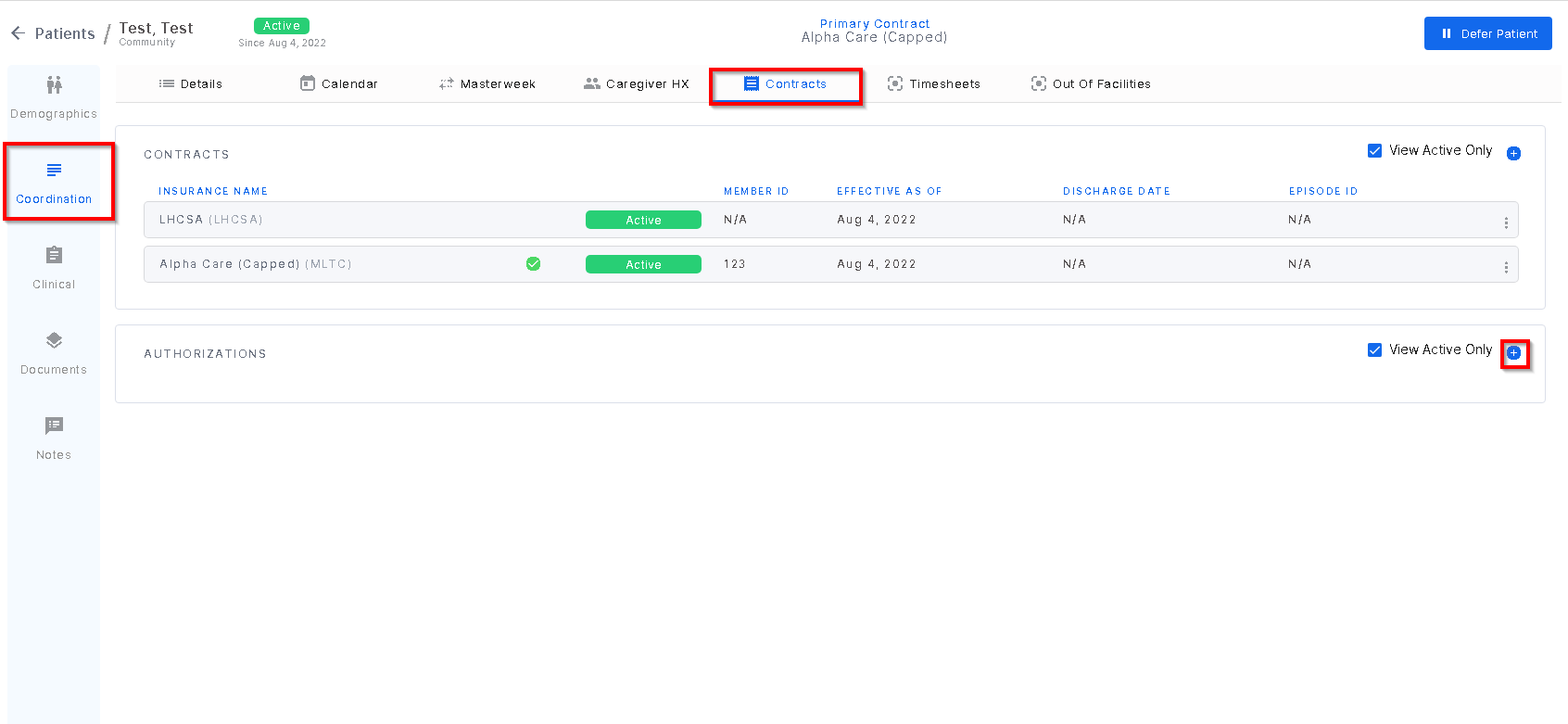Click the patient name Test, Test
This screenshot has height=724, width=1568.
157,28
